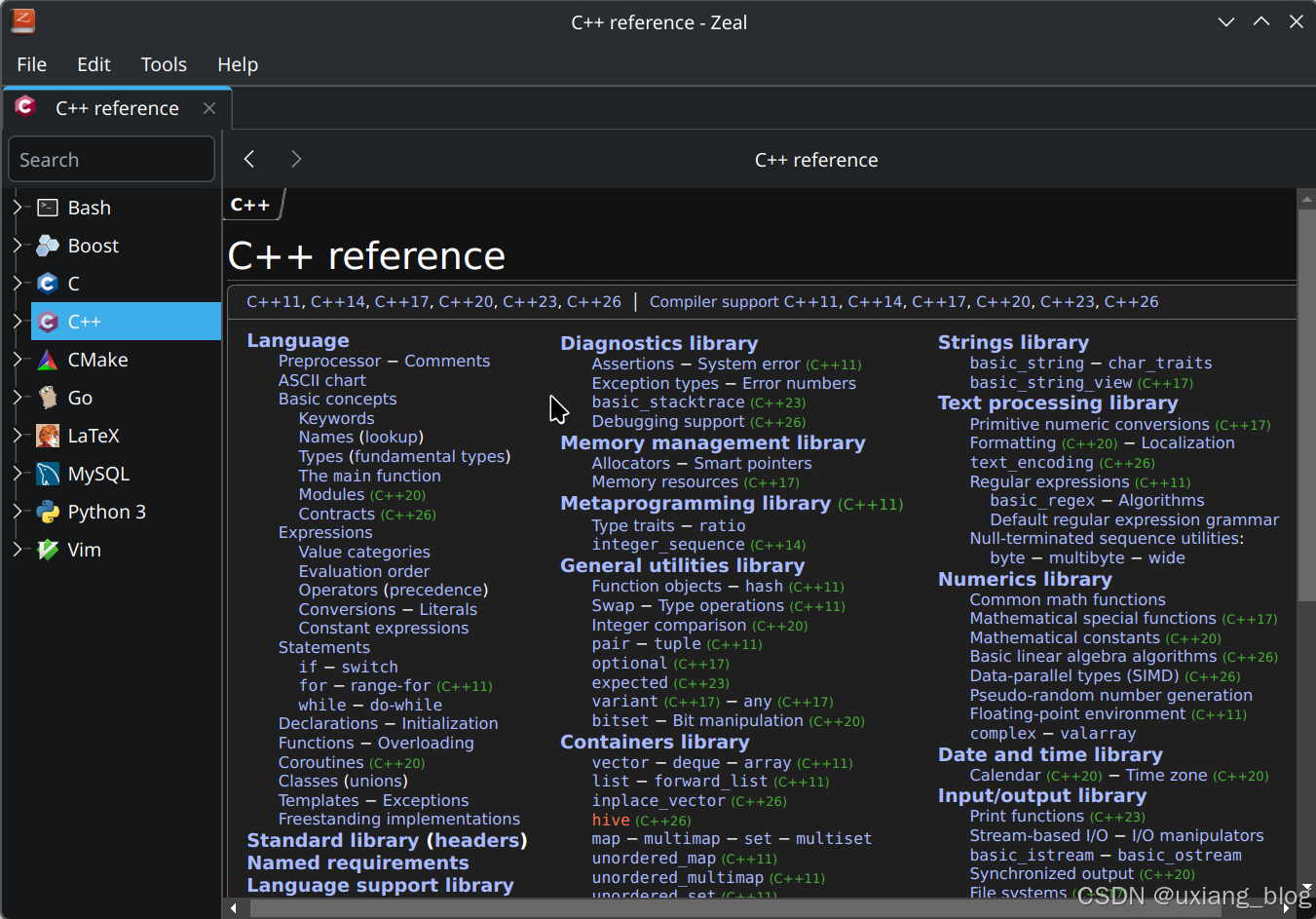
Task: Expand the CMake docset tree
Action: (x=17, y=360)
